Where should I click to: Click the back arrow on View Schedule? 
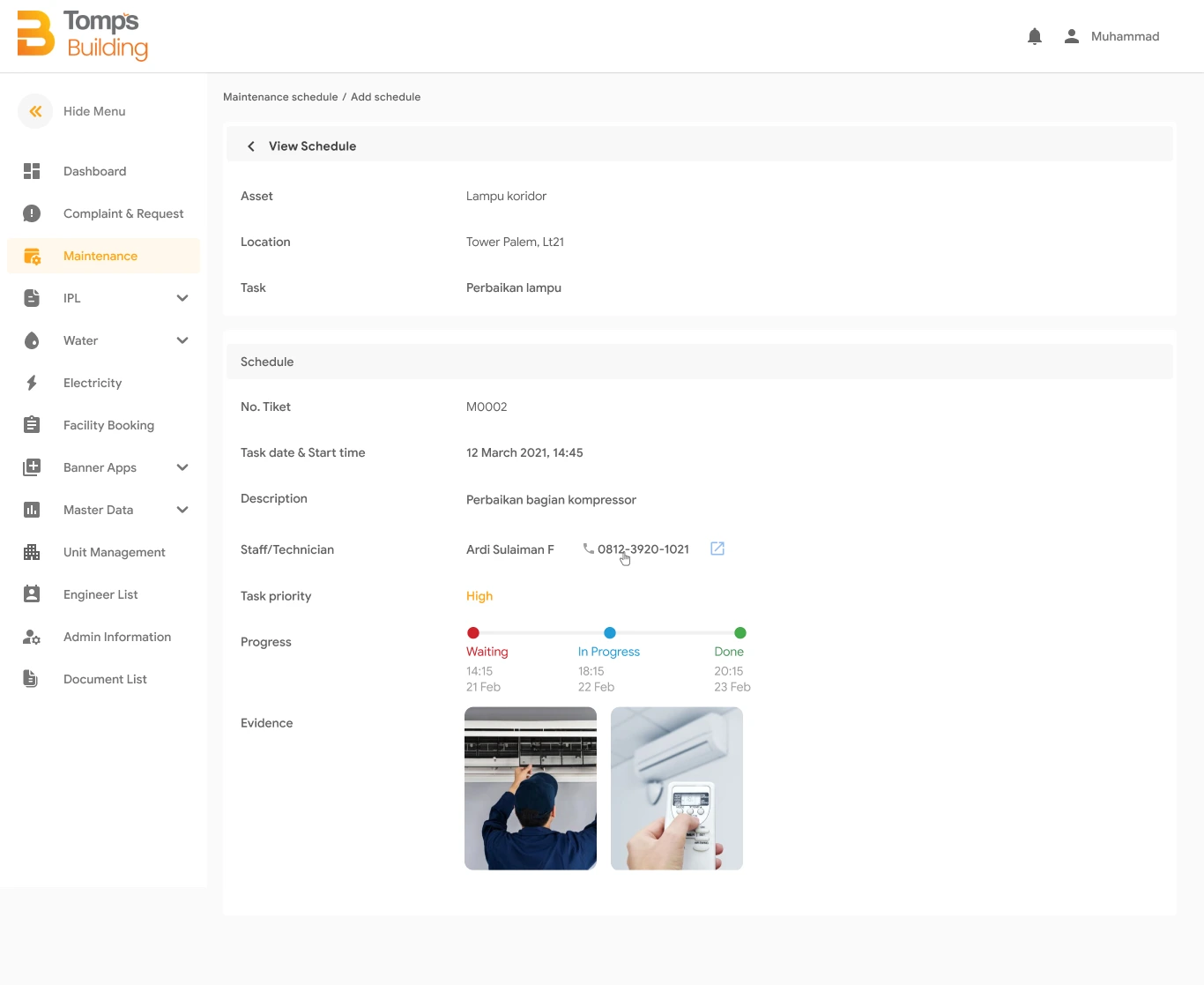coord(250,146)
